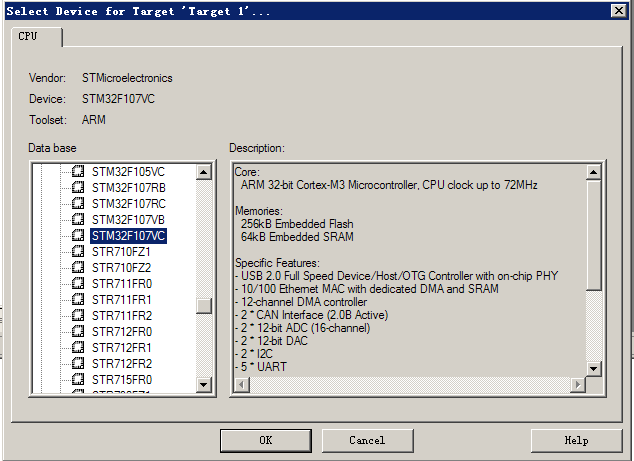Click the chip icon beside STM32F107RC
The image size is (634, 461).
(x=78, y=203)
